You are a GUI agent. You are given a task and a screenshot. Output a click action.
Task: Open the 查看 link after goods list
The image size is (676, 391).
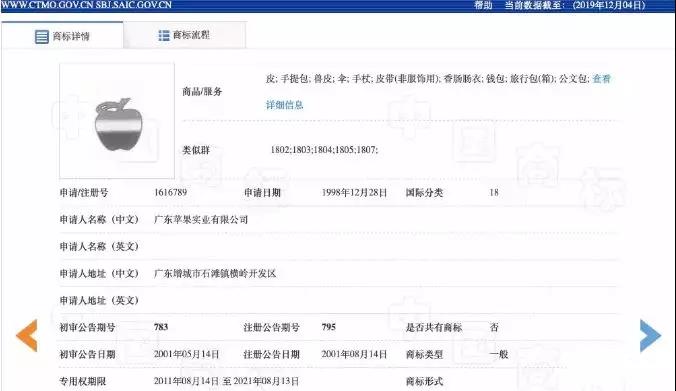pos(601,78)
